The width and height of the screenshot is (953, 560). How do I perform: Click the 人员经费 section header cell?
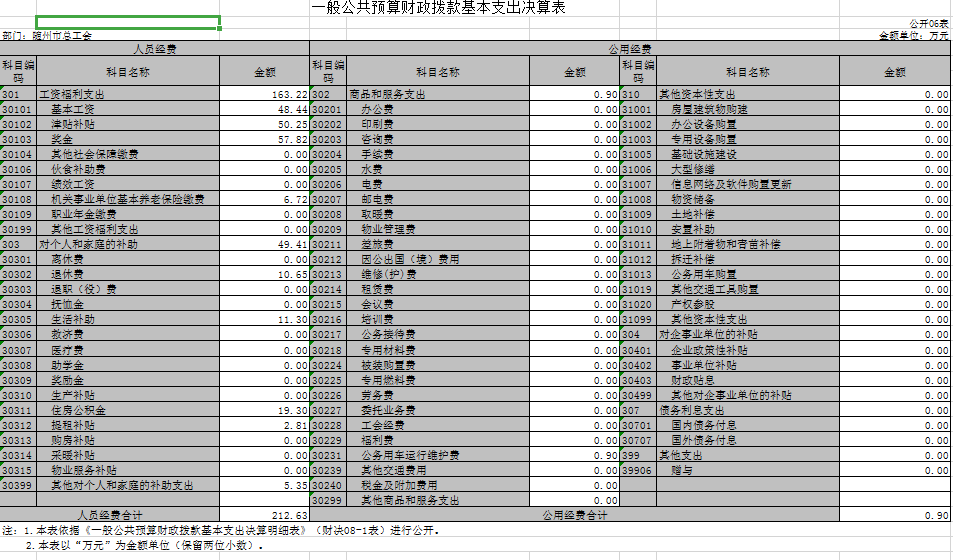click(x=155, y=48)
